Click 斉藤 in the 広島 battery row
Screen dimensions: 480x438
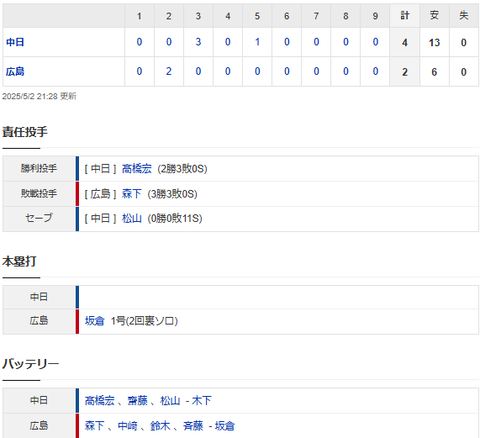pos(193,426)
